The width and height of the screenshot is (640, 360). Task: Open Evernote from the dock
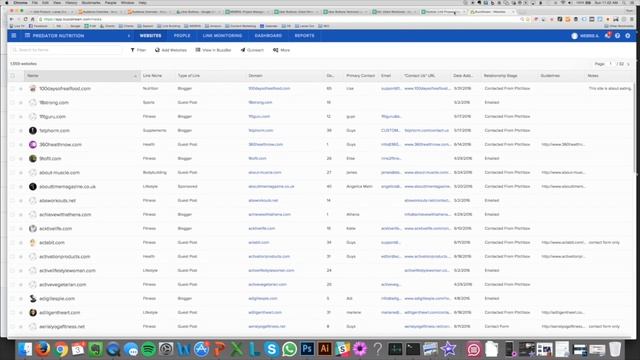96,349
